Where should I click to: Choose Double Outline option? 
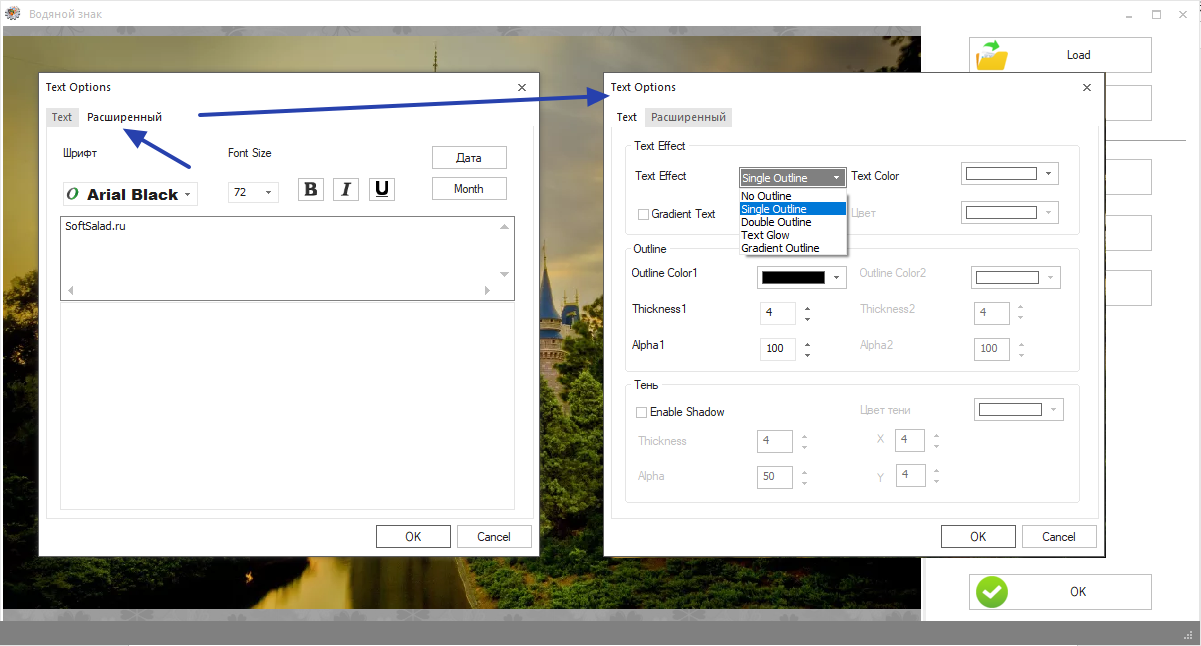793,222
